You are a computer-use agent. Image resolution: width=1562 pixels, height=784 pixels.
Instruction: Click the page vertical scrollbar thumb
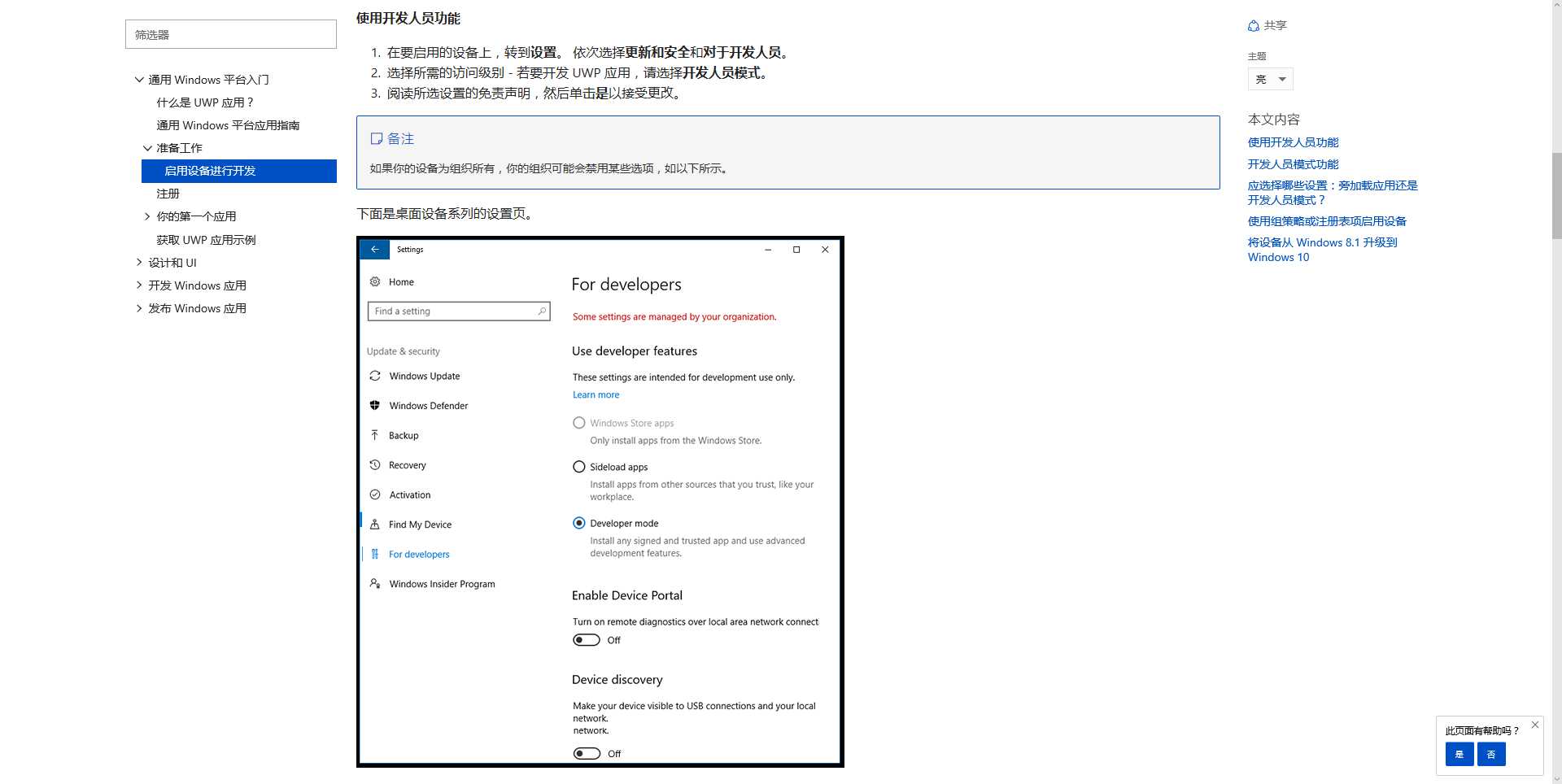[1556, 194]
